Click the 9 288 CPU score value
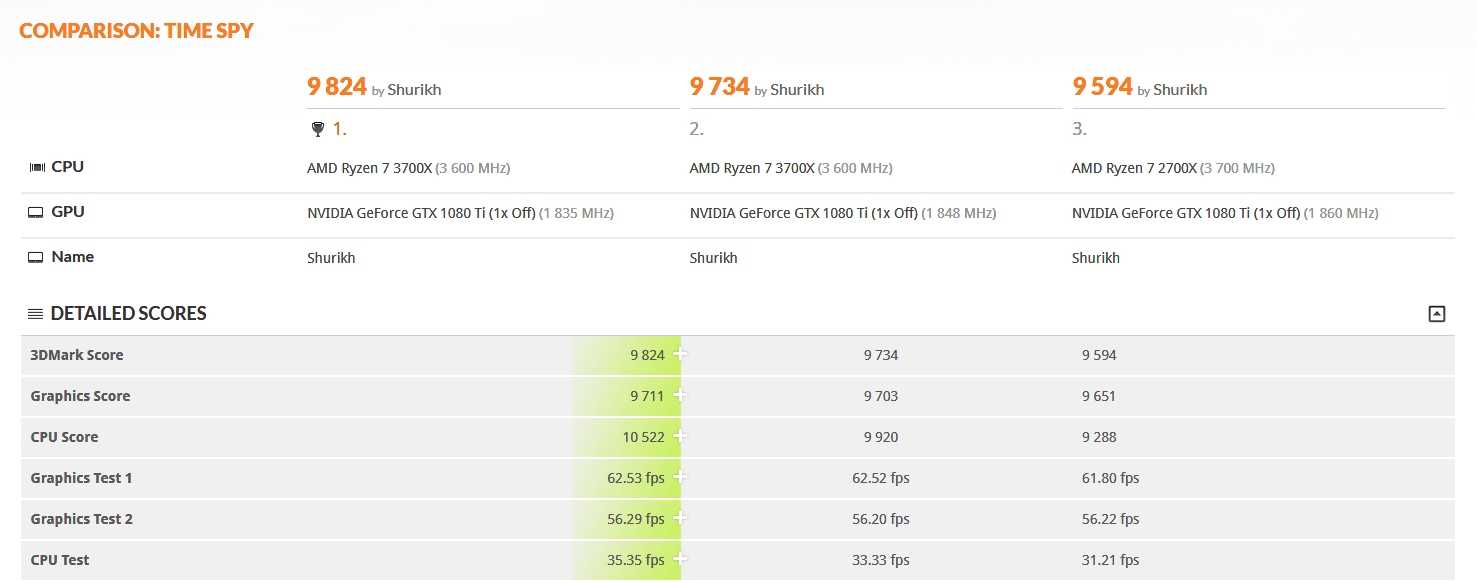This screenshot has height=582, width=1477. (x=1099, y=437)
